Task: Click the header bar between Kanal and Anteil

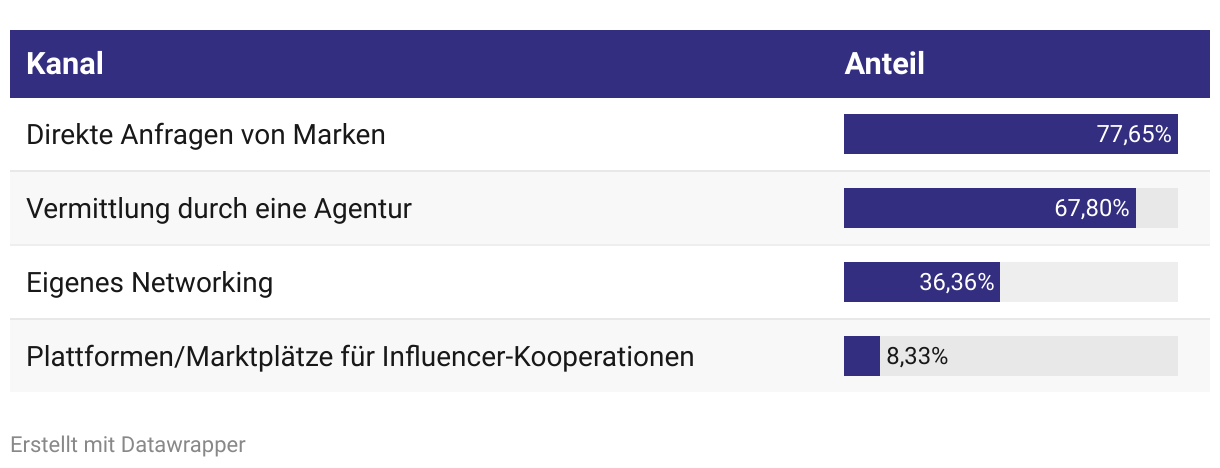Action: pos(470,64)
